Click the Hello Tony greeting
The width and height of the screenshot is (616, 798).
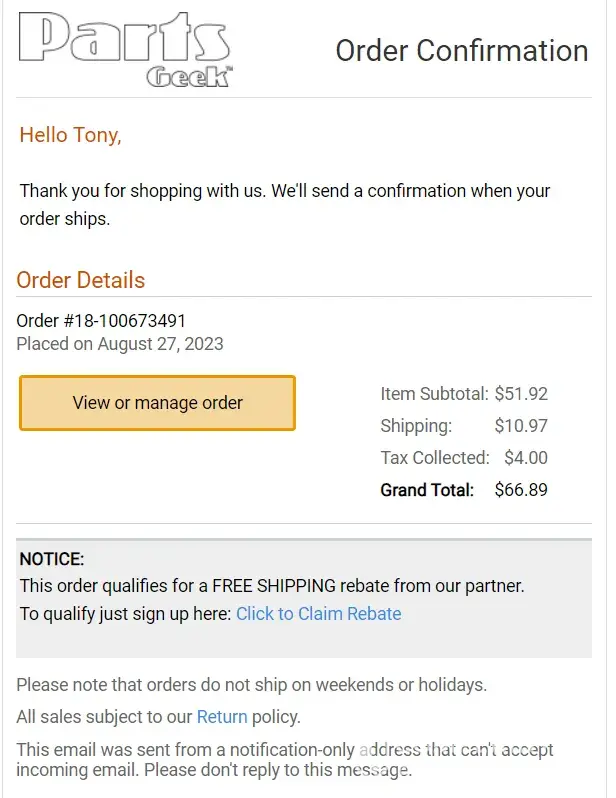(70, 135)
